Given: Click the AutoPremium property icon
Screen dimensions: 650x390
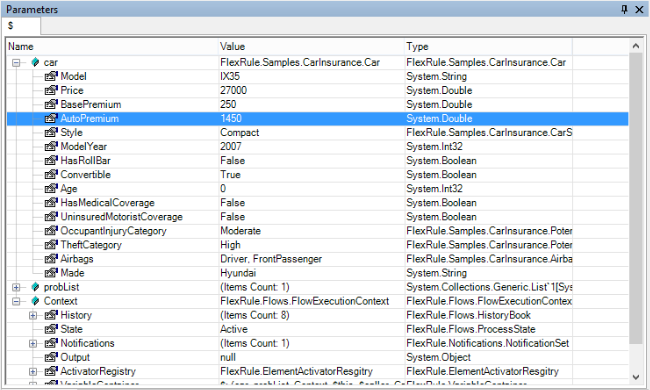Looking at the screenshot, I should (51, 119).
